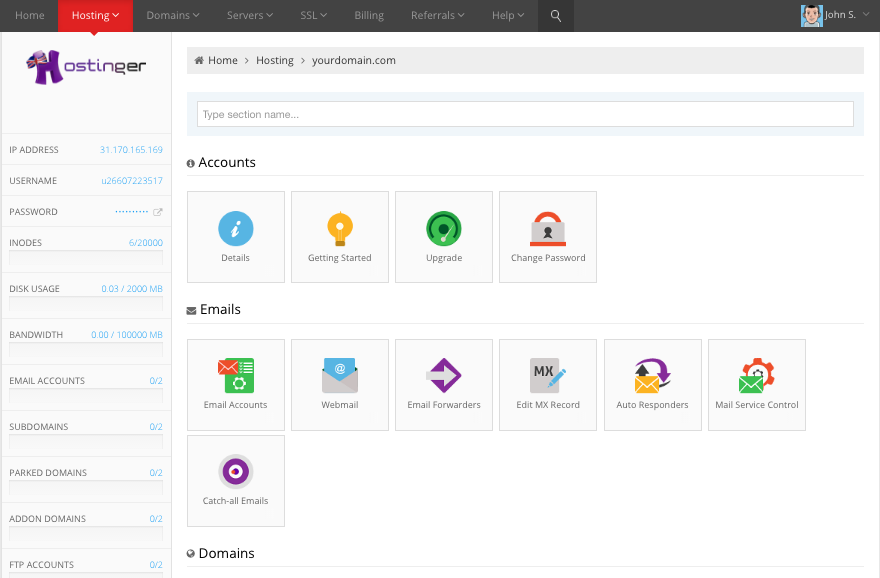Click the John S. user avatar
The image size is (880, 578).
tap(812, 16)
